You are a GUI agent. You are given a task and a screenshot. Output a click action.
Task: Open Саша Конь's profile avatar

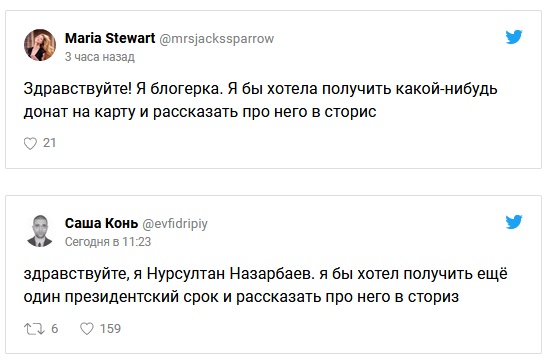(x=40, y=231)
